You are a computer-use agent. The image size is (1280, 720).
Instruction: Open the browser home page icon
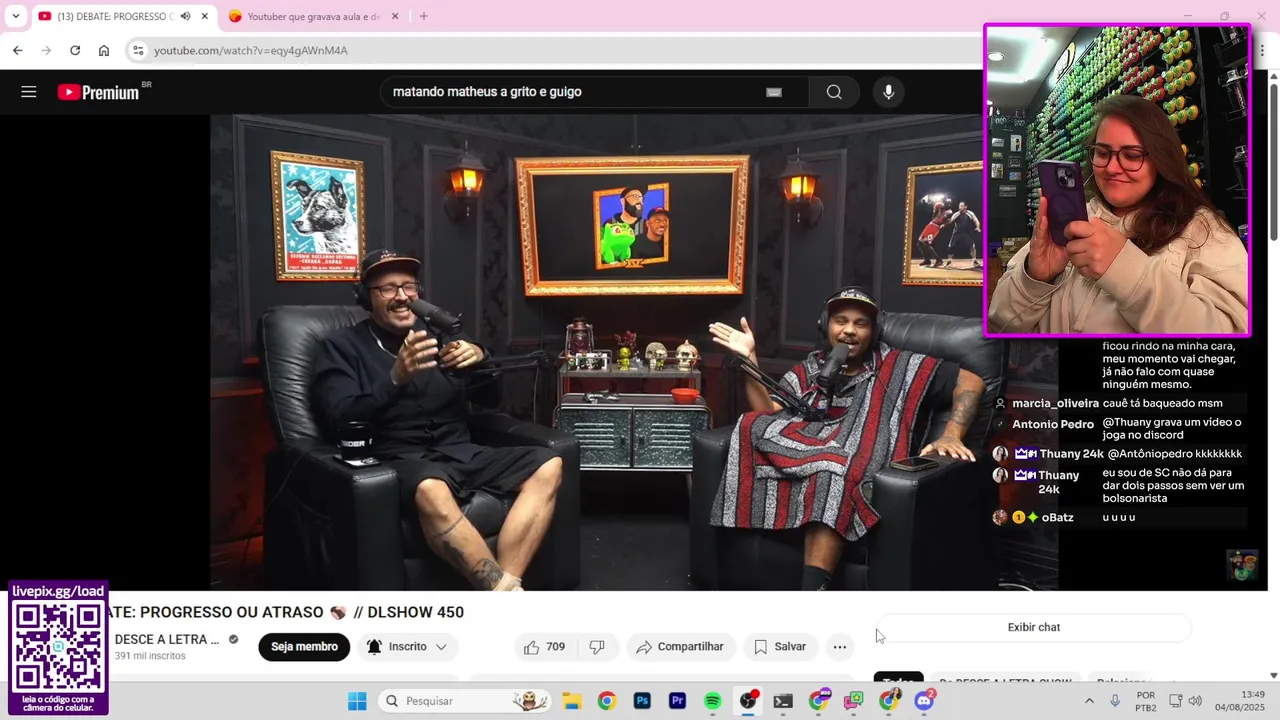tap(104, 50)
